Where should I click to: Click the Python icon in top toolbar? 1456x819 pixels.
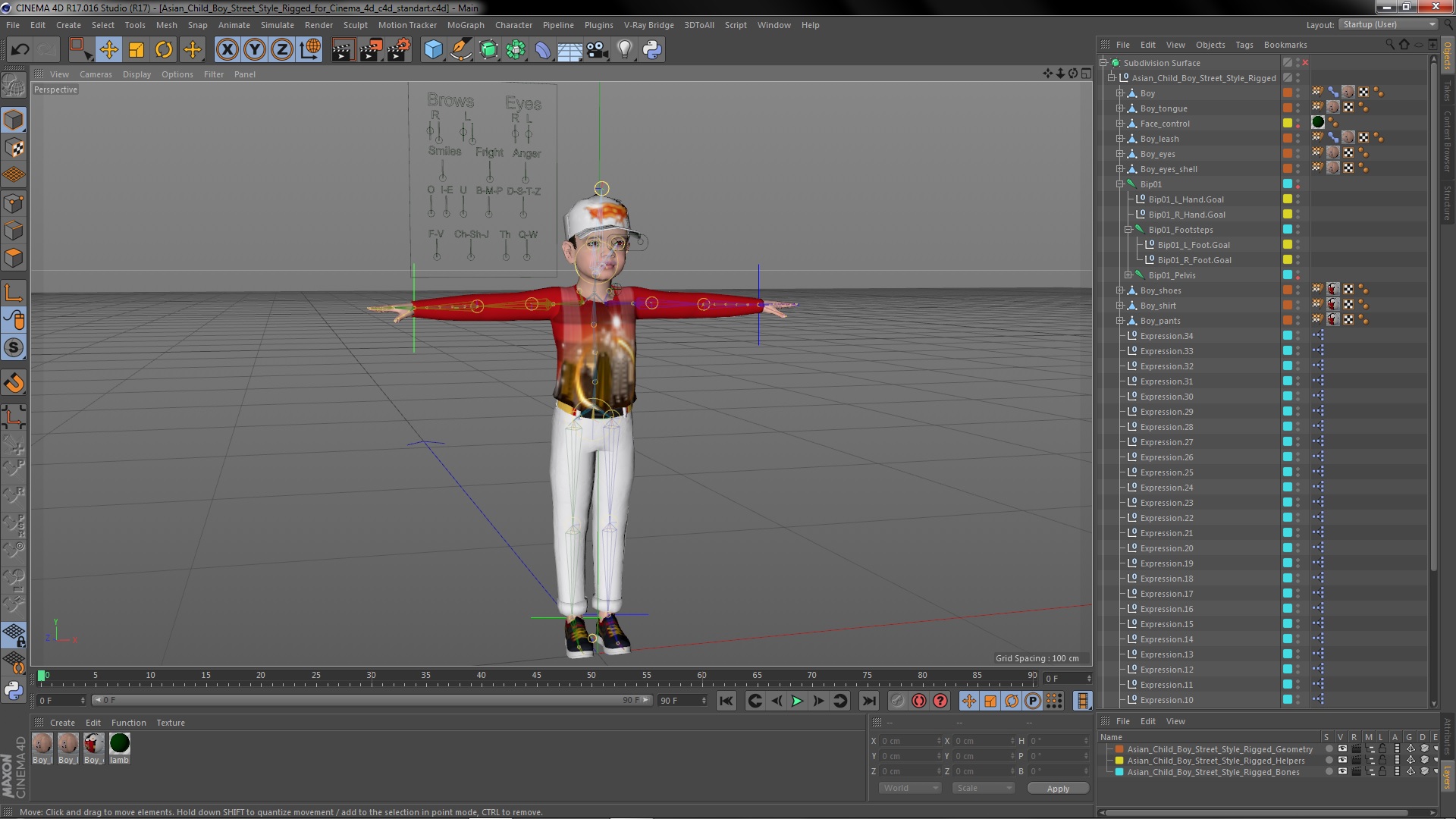point(652,50)
